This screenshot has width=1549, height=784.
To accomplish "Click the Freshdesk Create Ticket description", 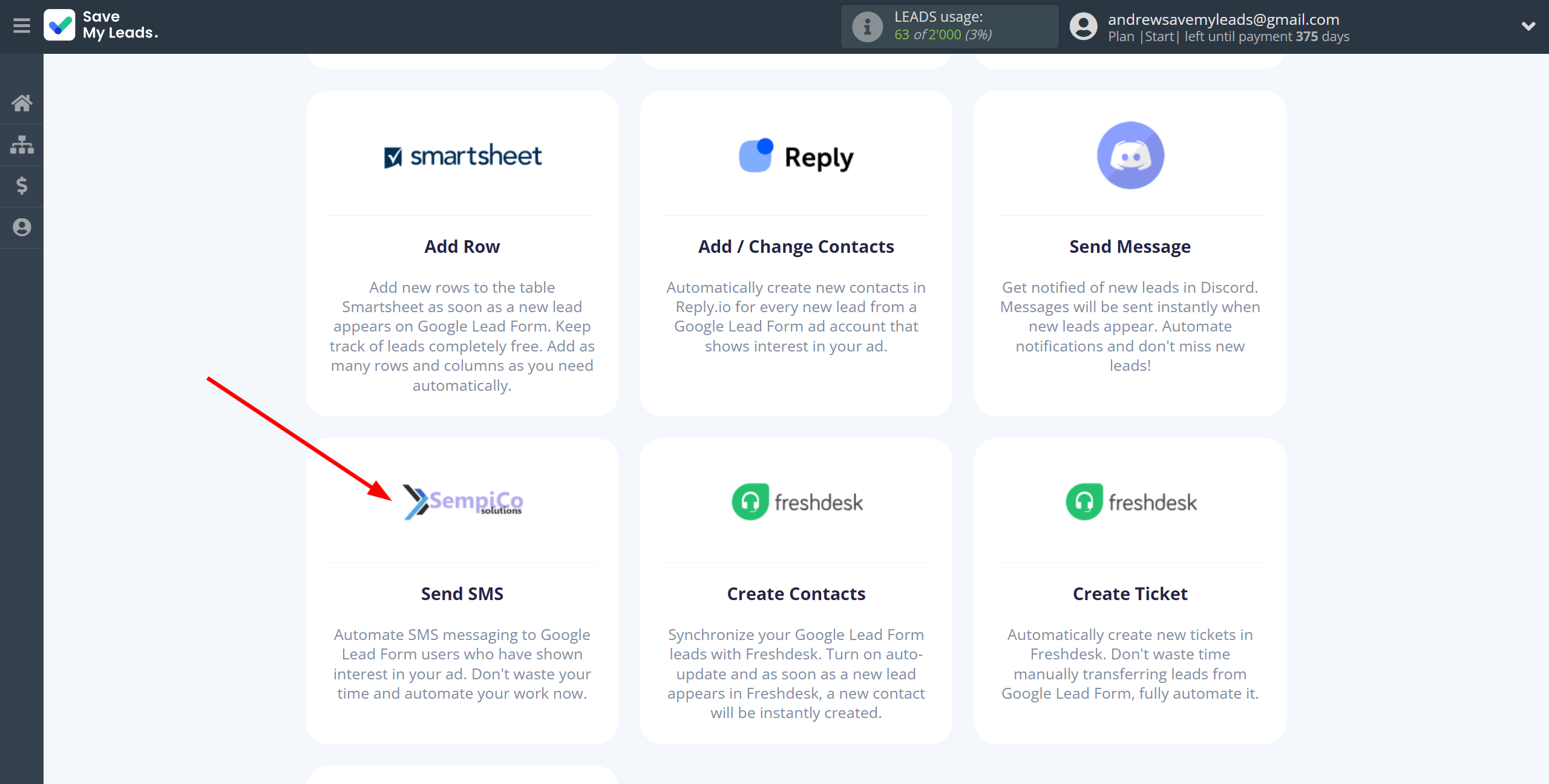I will tap(1130, 664).
